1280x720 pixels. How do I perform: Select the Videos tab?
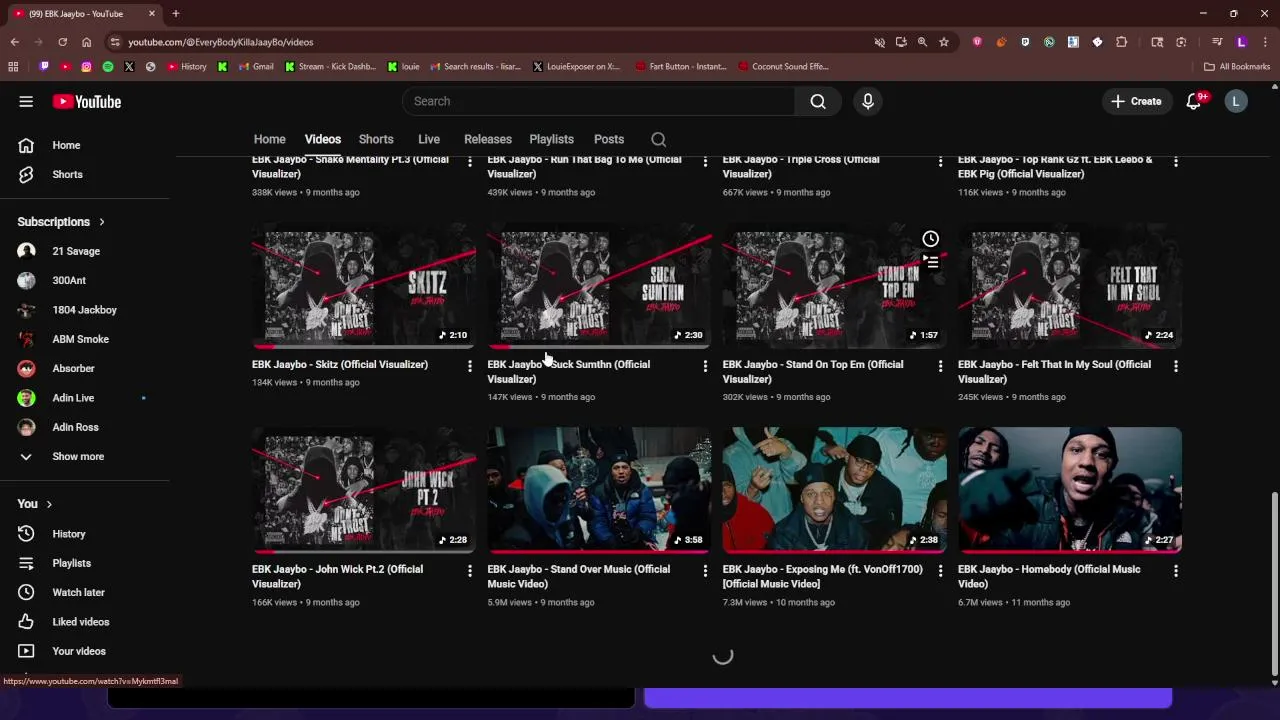[322, 139]
